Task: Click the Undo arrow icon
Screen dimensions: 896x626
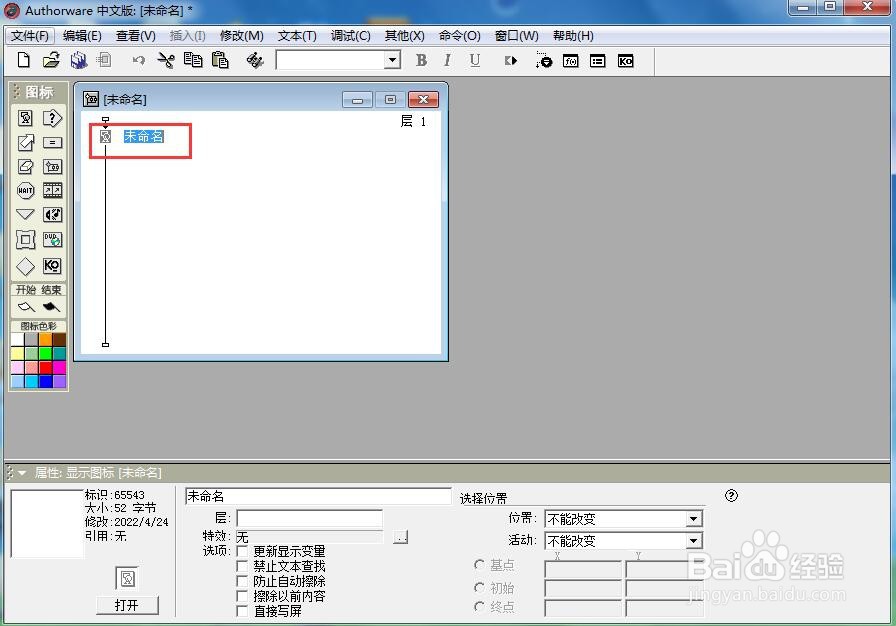Action: 139,60
